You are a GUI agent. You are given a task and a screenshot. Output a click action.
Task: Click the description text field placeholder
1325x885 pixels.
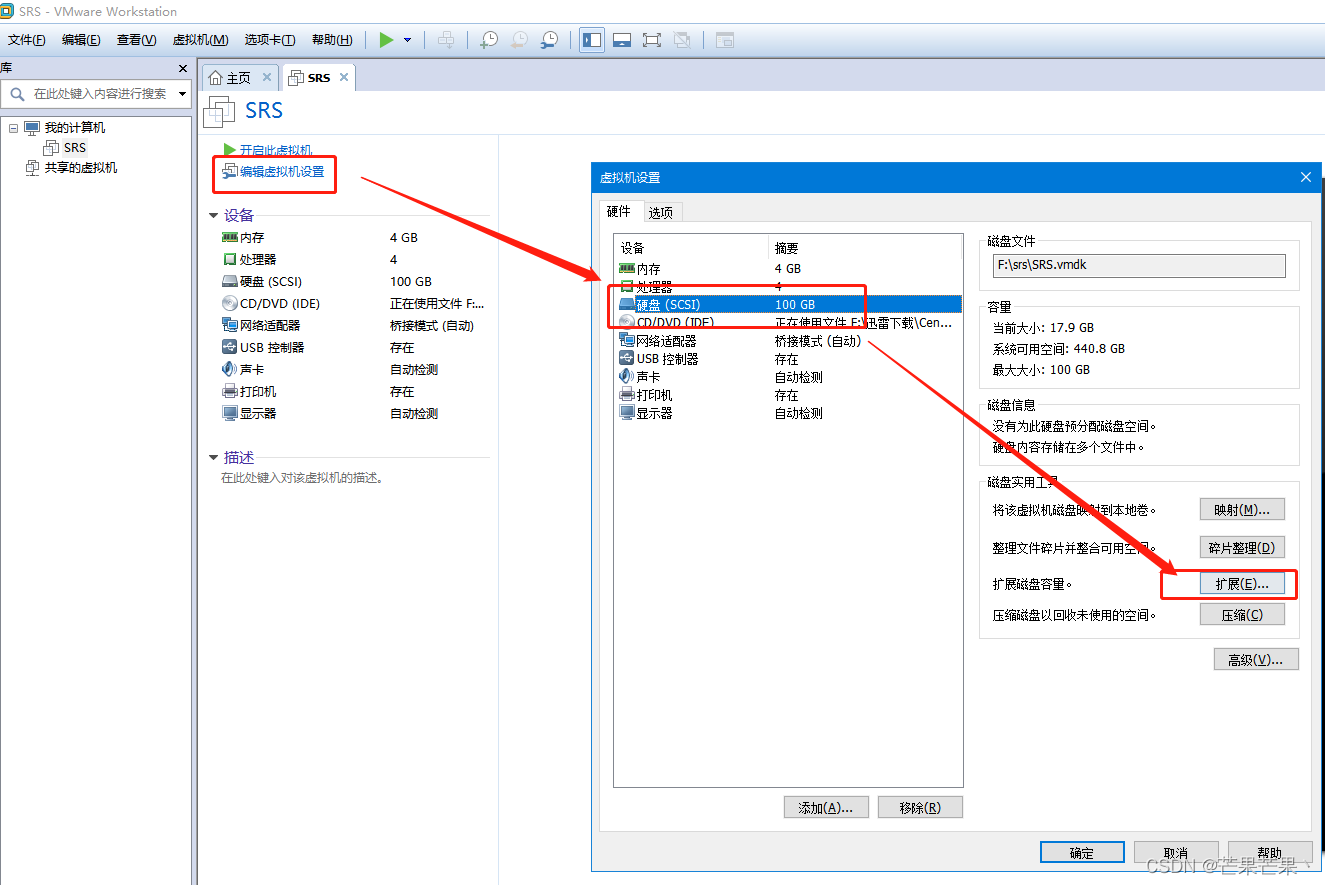(302, 478)
